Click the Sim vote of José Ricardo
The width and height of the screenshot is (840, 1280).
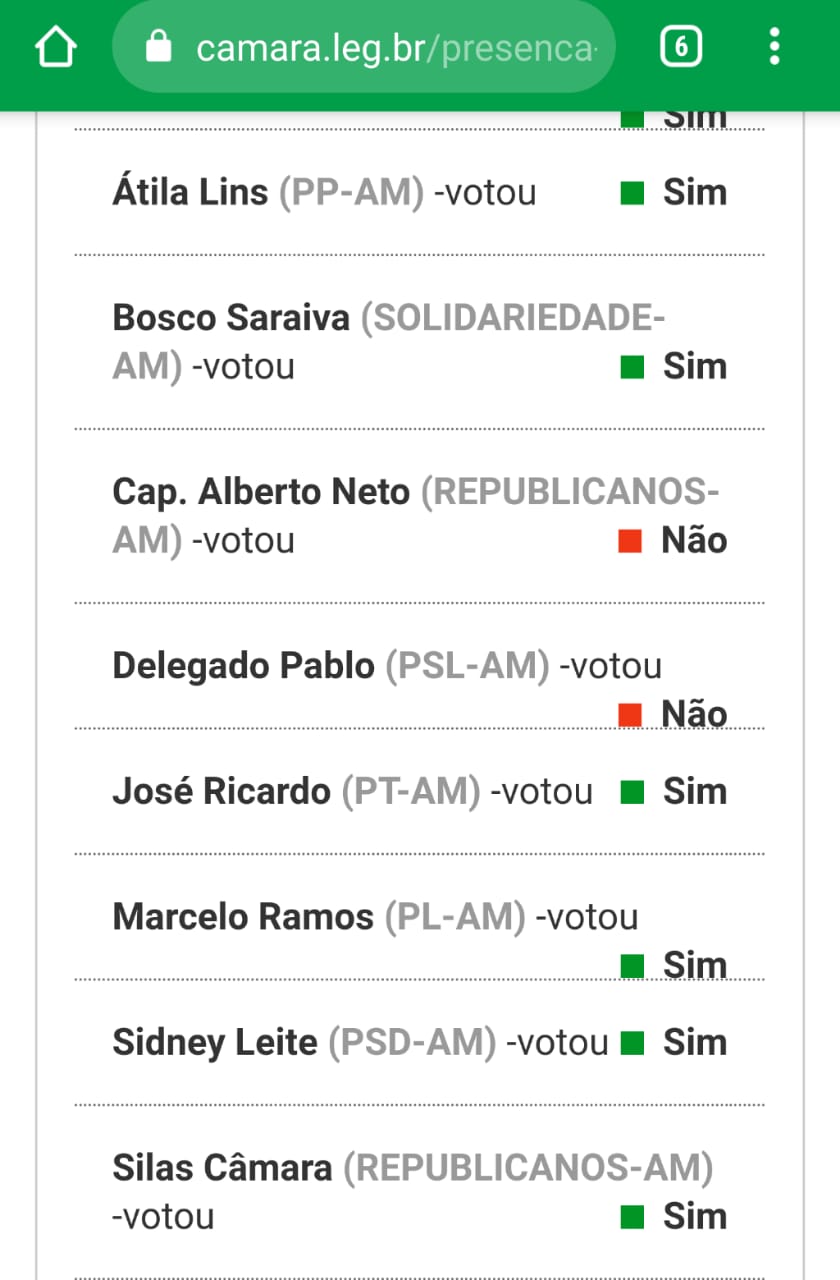[x=695, y=792]
